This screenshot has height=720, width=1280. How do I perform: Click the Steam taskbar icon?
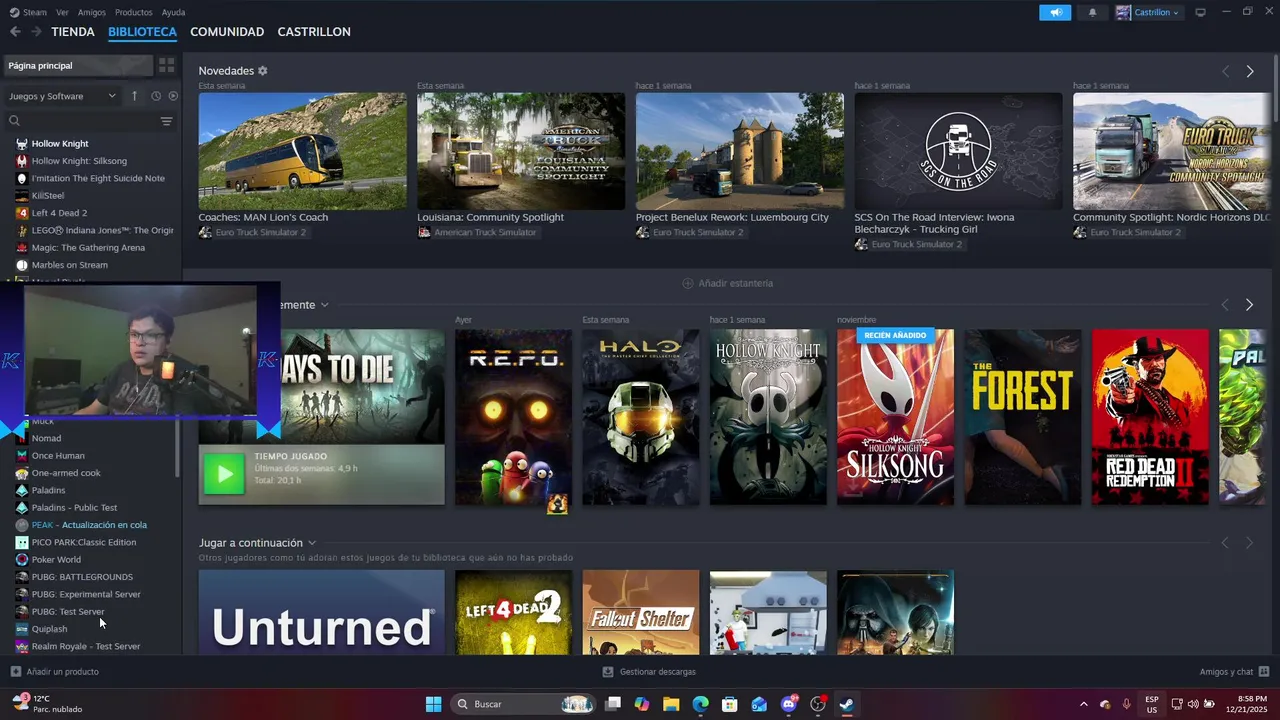coord(847,704)
